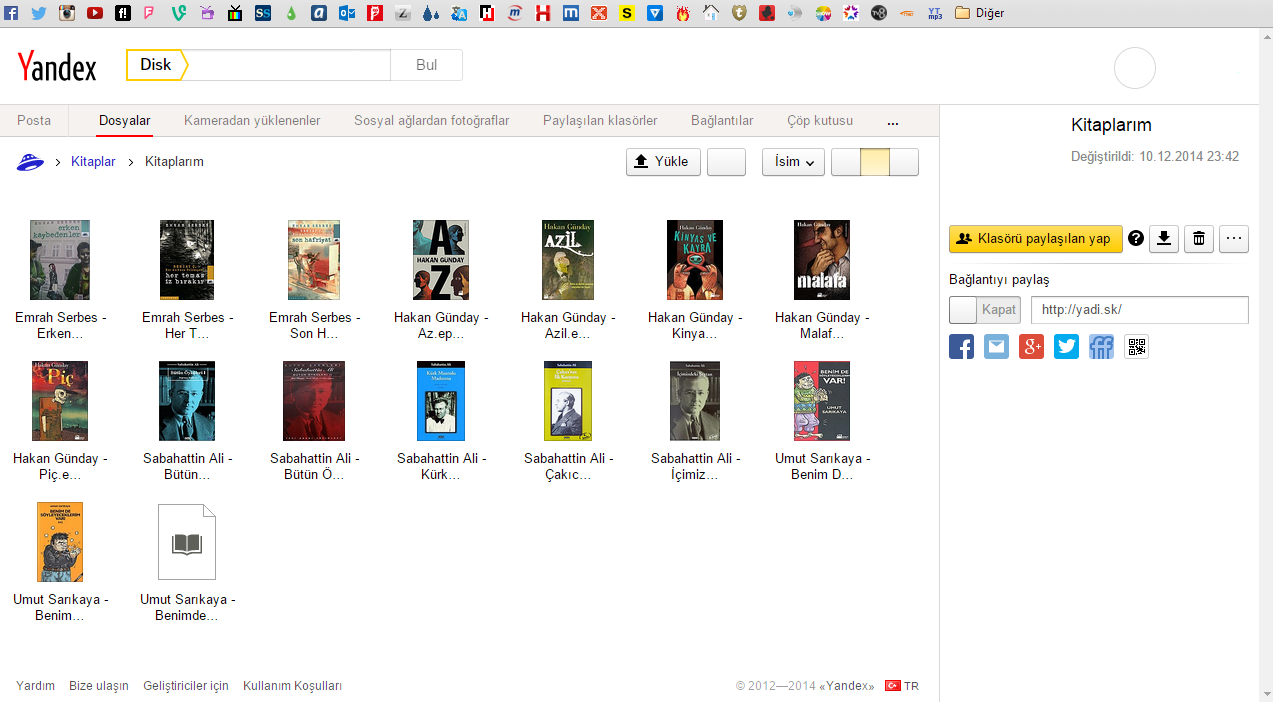Select the Umut Sarıkaya - Benimde generic book file
The width and height of the screenshot is (1273, 702).
(x=187, y=563)
